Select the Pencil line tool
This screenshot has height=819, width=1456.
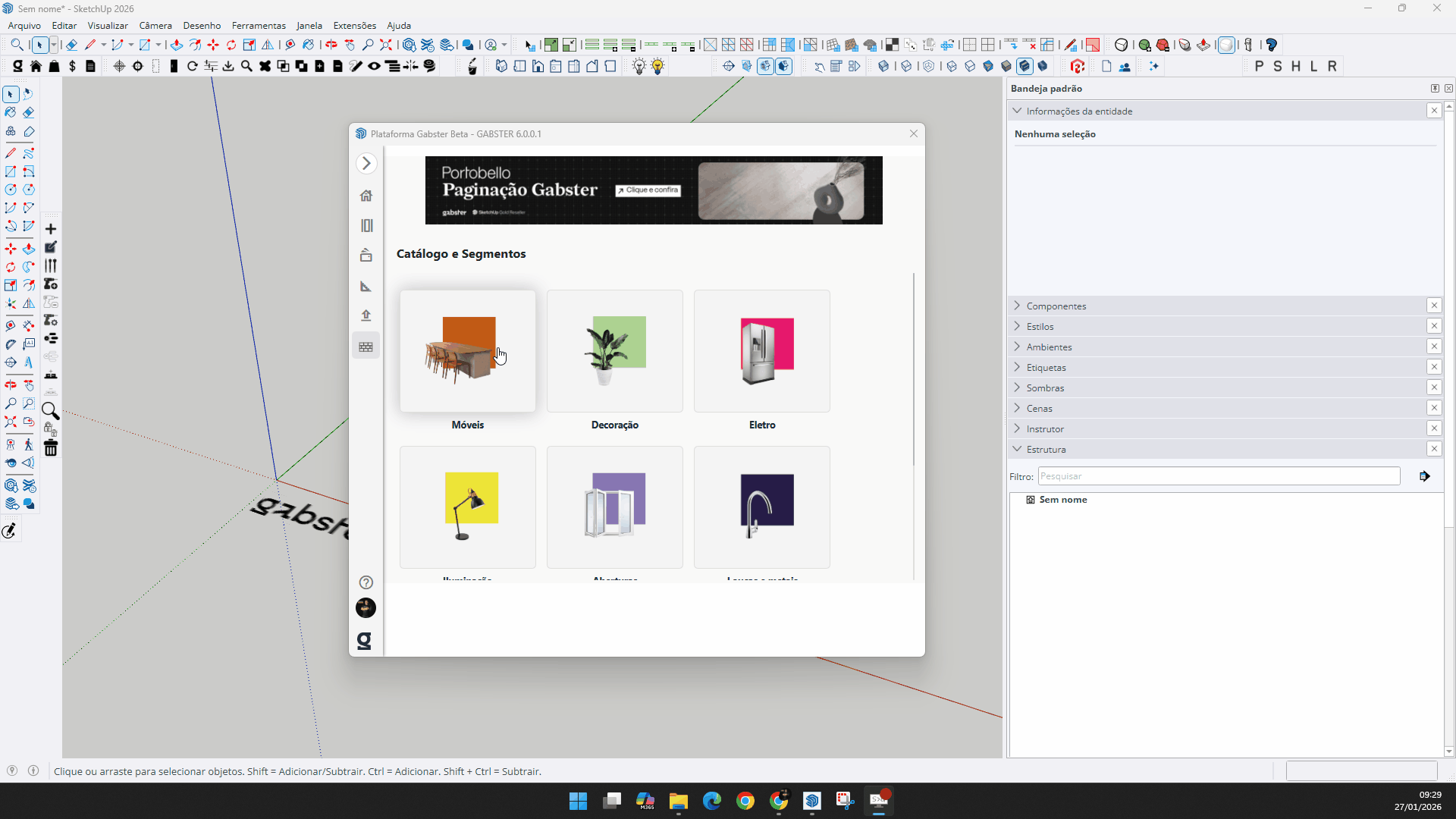pyautogui.click(x=11, y=153)
